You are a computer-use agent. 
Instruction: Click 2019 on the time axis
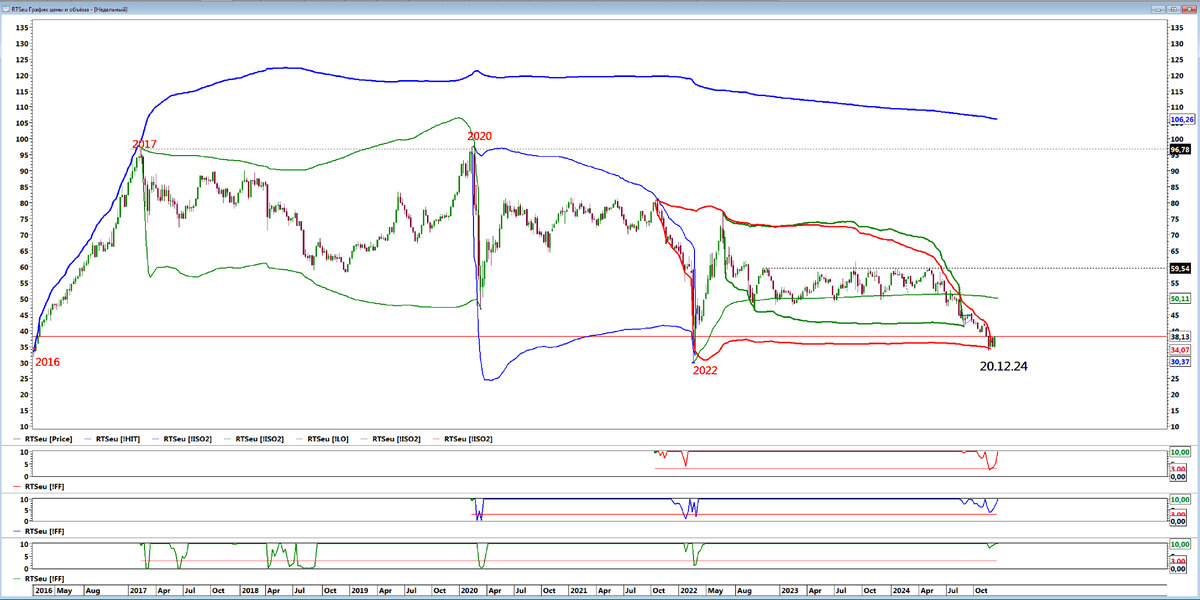point(359,591)
